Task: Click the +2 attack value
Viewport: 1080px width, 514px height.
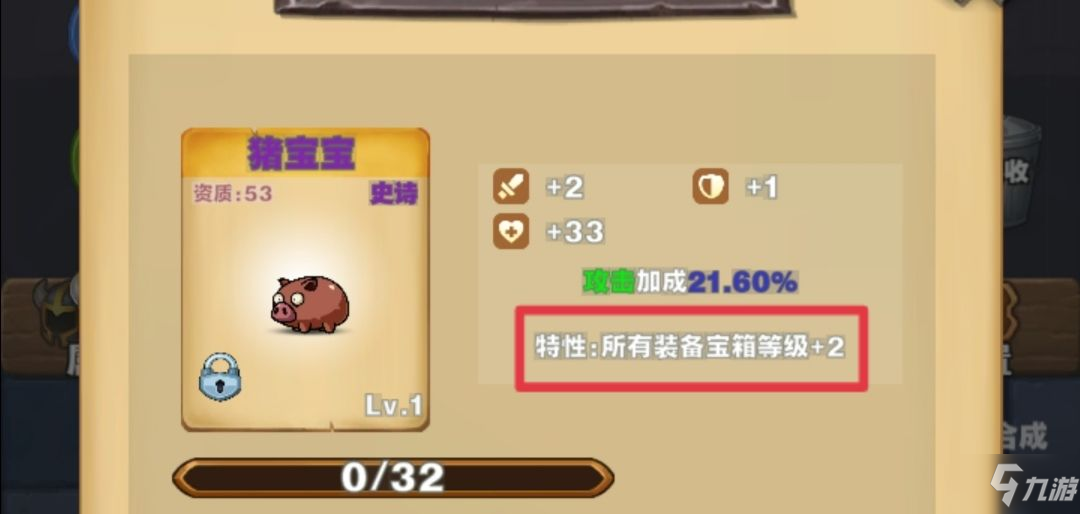Action: (x=564, y=187)
